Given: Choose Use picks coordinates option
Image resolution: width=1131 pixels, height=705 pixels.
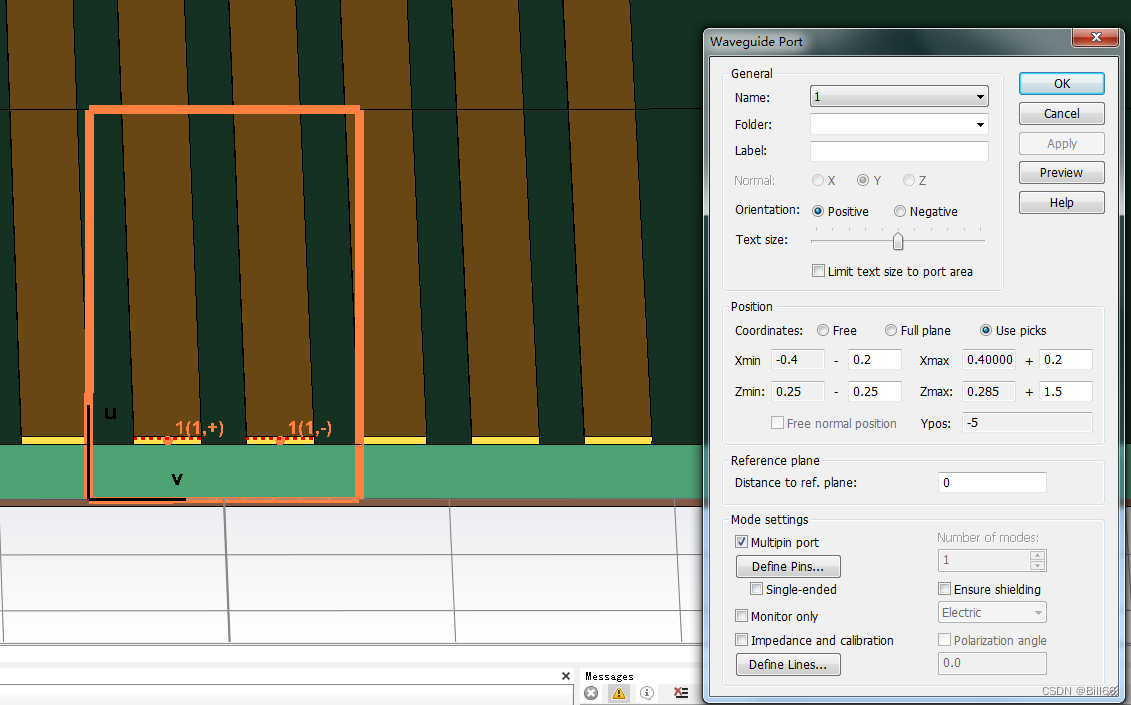Looking at the screenshot, I should (986, 330).
